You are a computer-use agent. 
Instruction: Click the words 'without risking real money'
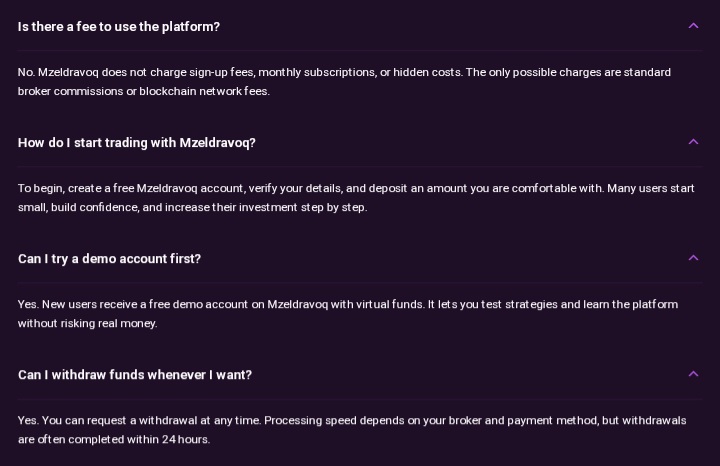pos(87,324)
